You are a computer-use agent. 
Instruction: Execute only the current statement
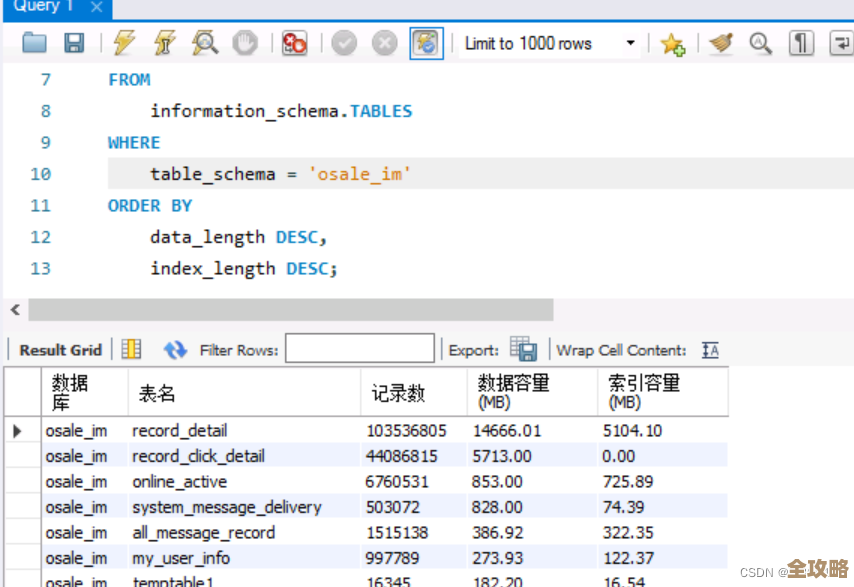(x=165, y=43)
